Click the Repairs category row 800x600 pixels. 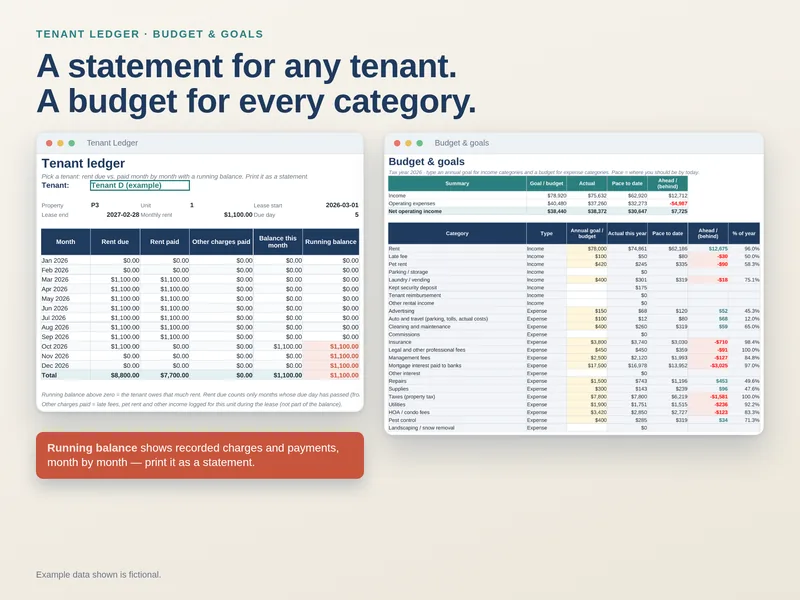(574, 381)
